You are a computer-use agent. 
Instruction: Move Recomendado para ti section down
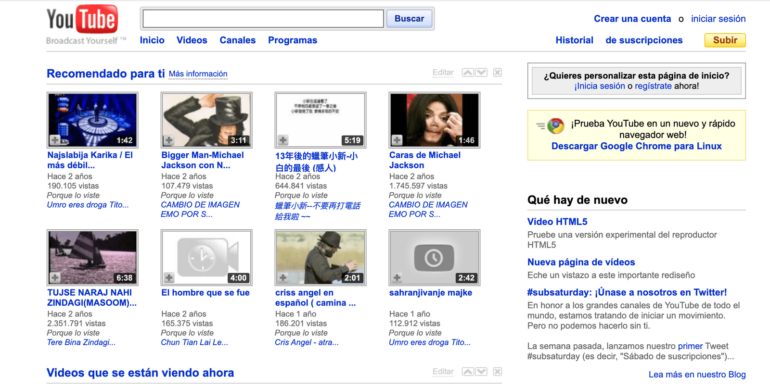(x=481, y=73)
